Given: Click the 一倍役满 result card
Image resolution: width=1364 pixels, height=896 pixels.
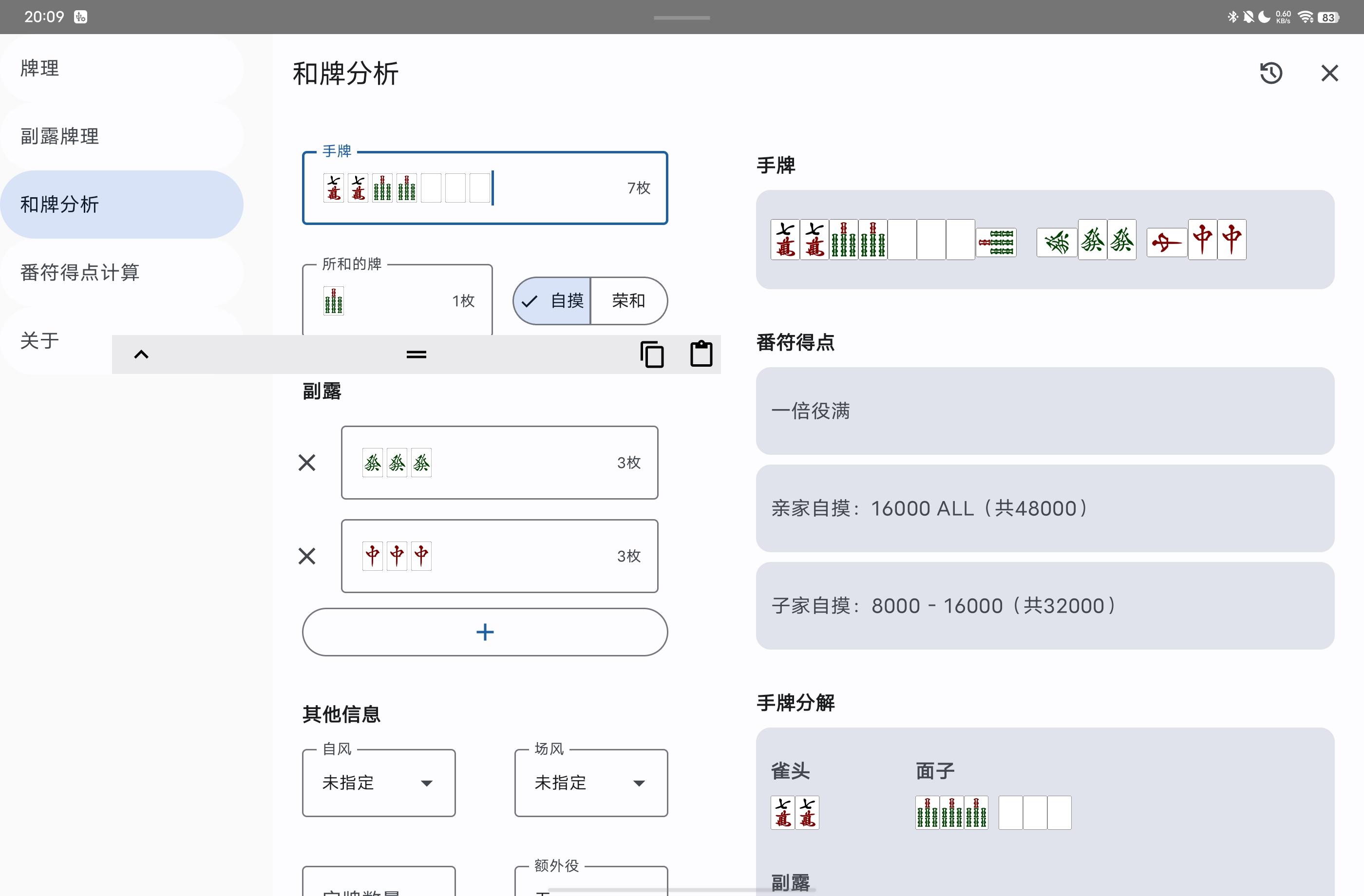Looking at the screenshot, I should tap(1045, 411).
